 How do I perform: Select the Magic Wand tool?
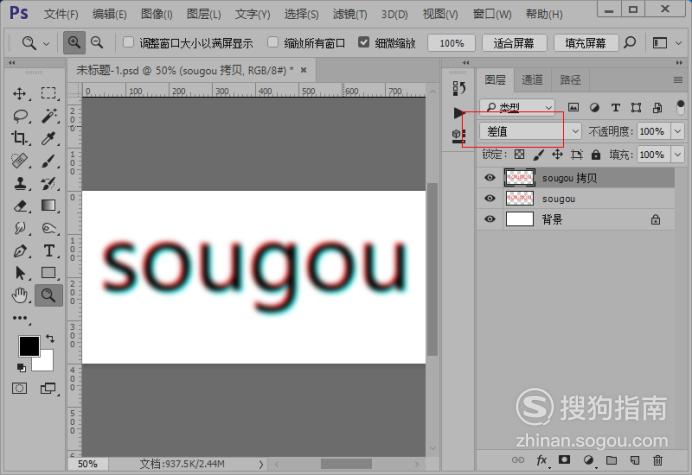(49, 116)
